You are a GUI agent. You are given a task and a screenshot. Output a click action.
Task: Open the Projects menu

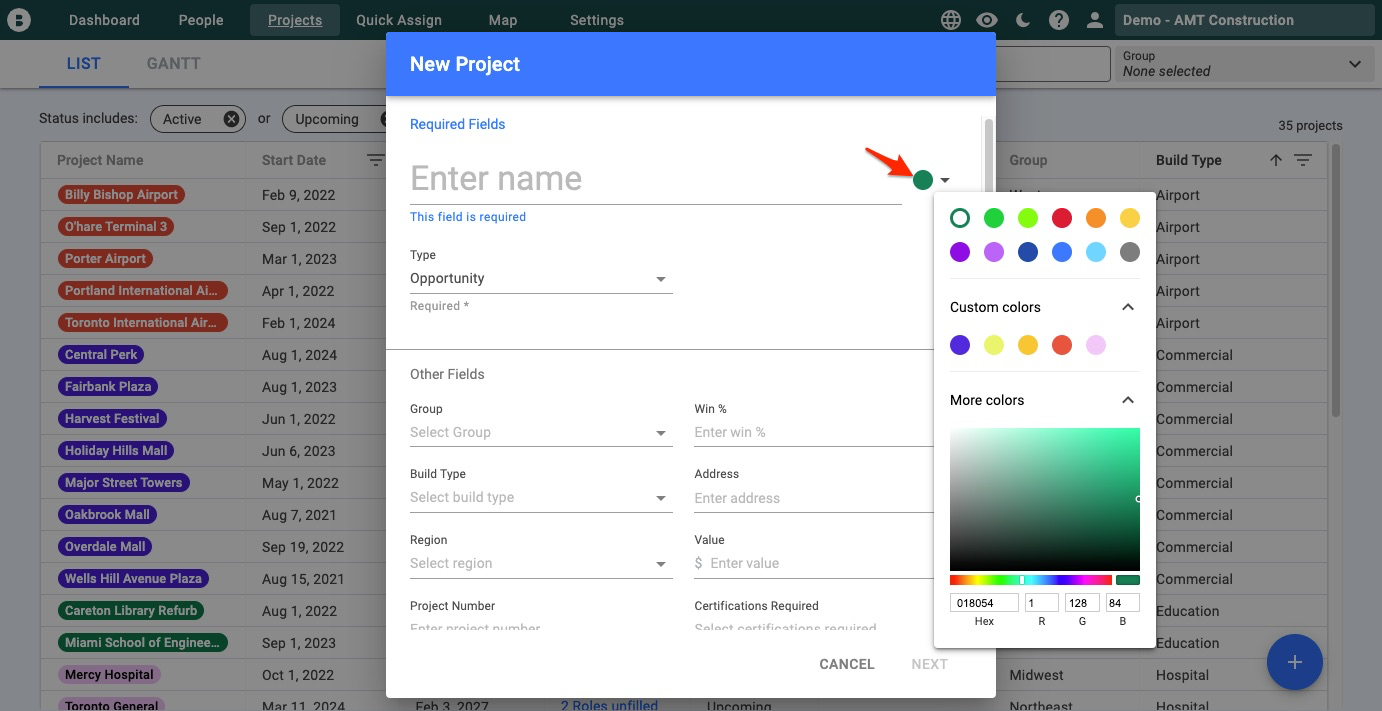click(x=295, y=20)
